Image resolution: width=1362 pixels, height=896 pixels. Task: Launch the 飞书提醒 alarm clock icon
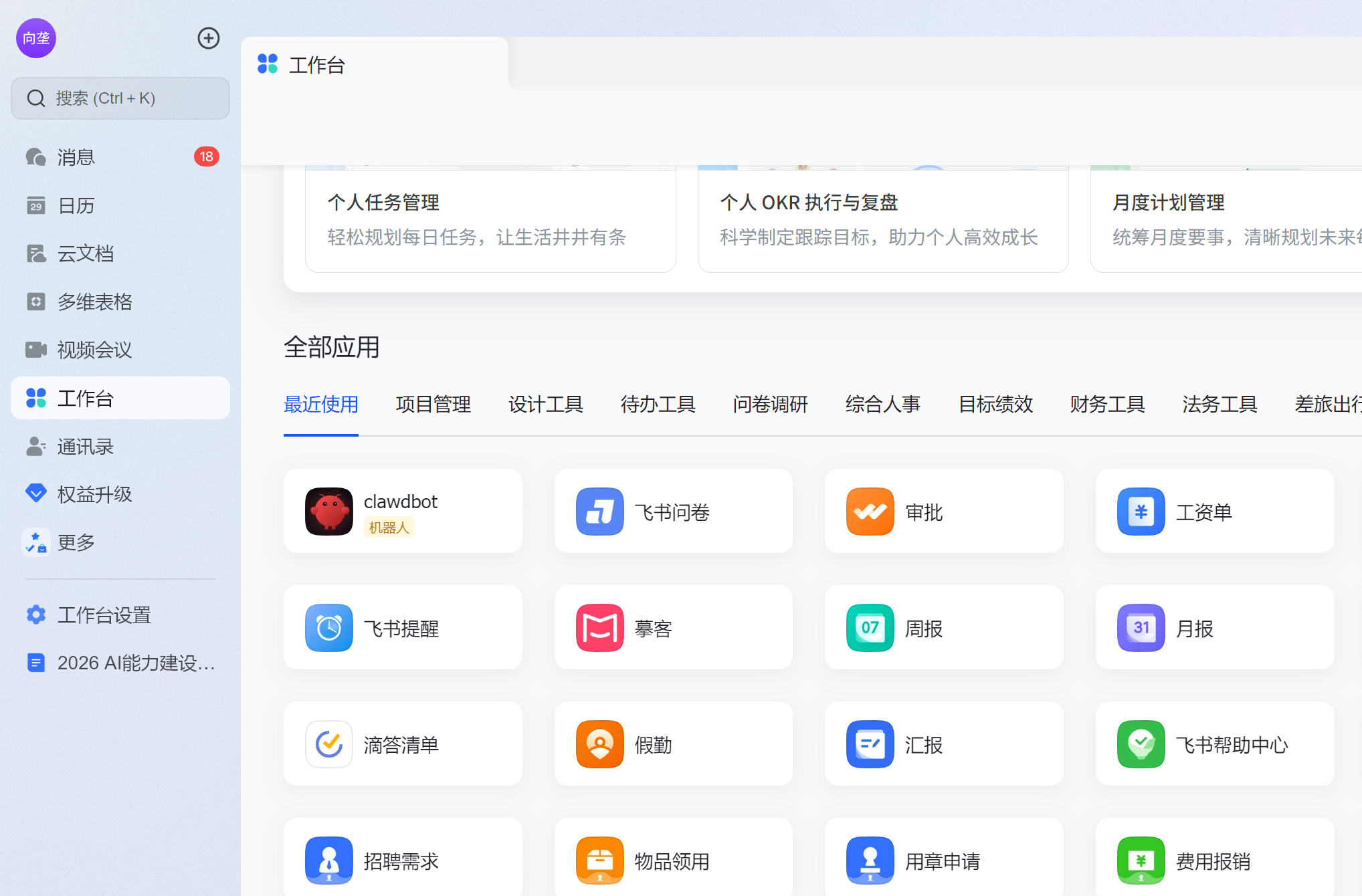(328, 628)
